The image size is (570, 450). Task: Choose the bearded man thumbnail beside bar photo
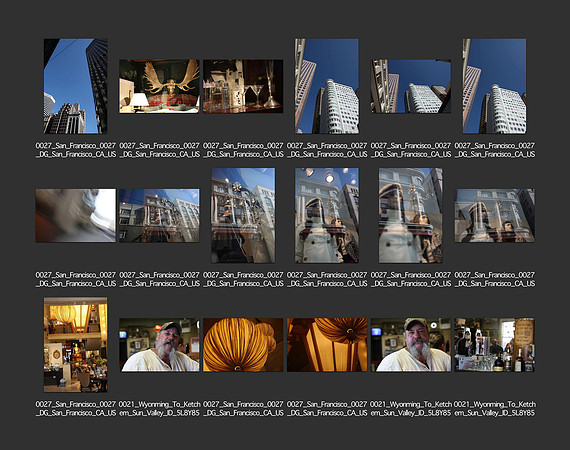411,345
